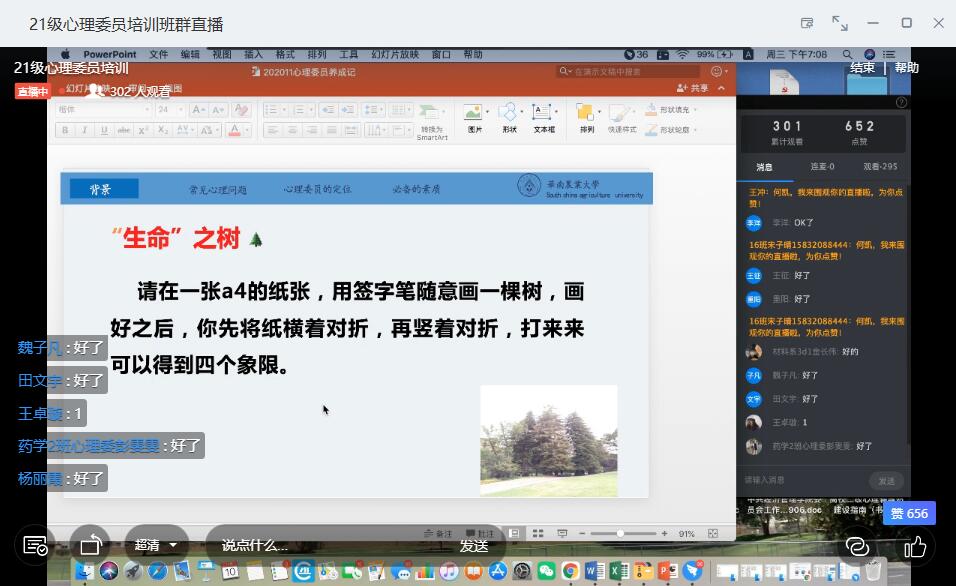Click the thumbs-up like icon

915,546
